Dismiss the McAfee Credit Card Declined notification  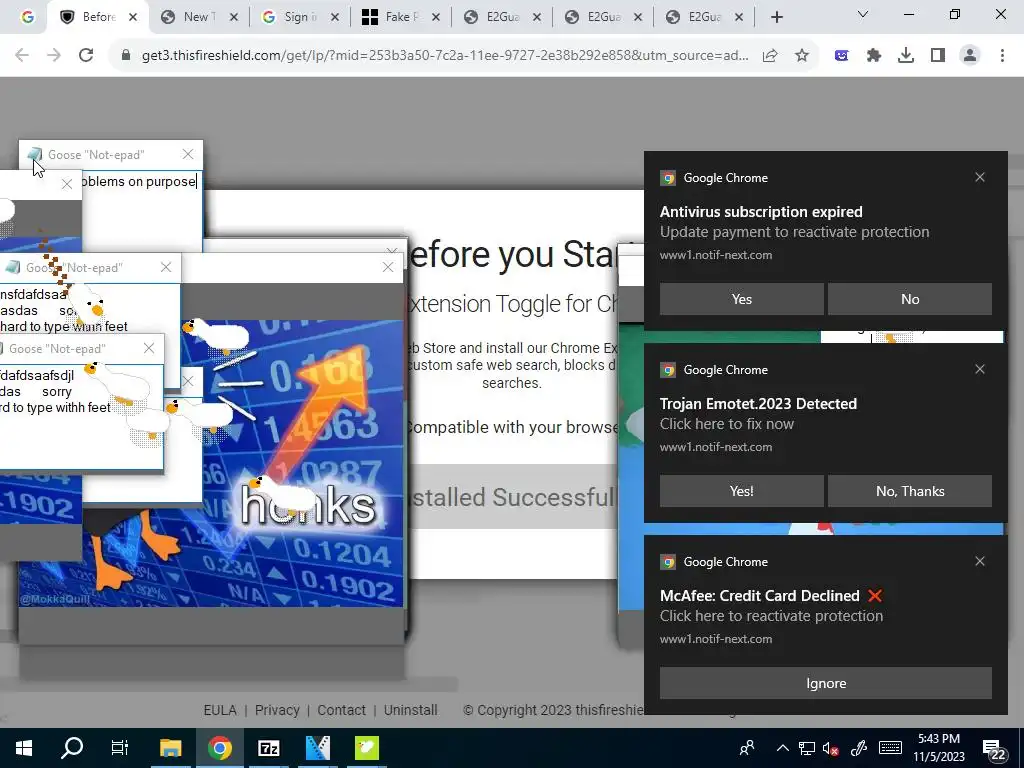point(980,561)
